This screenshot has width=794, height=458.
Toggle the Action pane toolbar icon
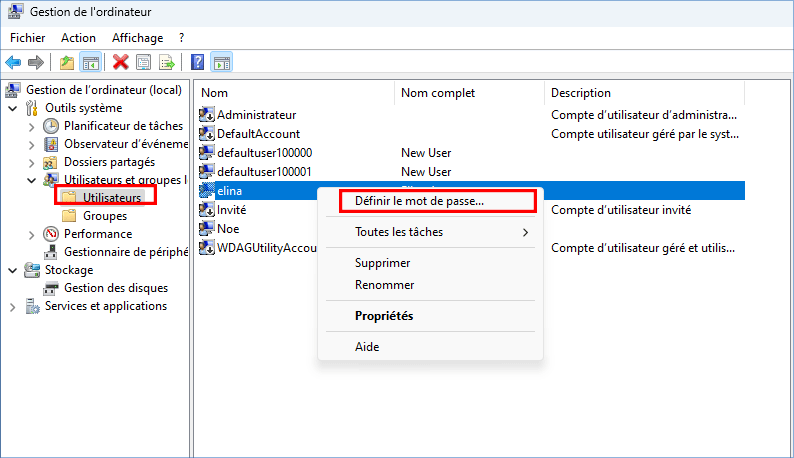point(222,63)
